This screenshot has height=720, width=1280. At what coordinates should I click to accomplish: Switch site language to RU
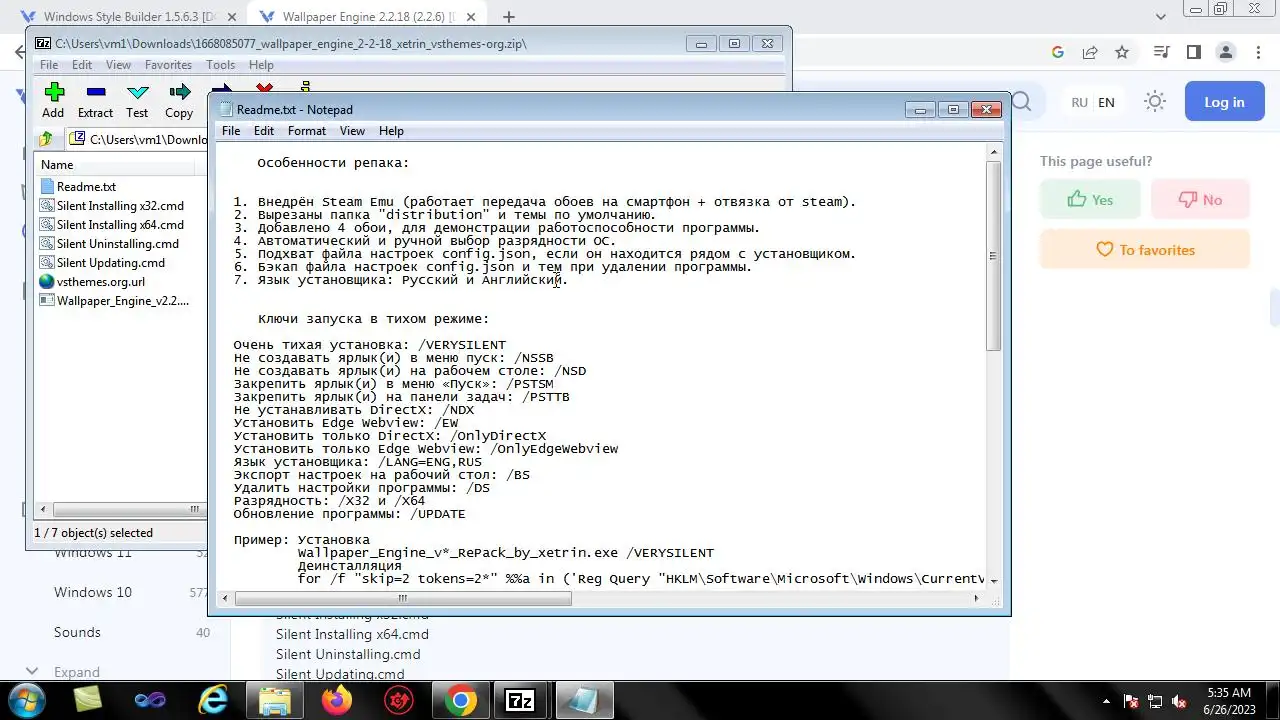(1079, 102)
